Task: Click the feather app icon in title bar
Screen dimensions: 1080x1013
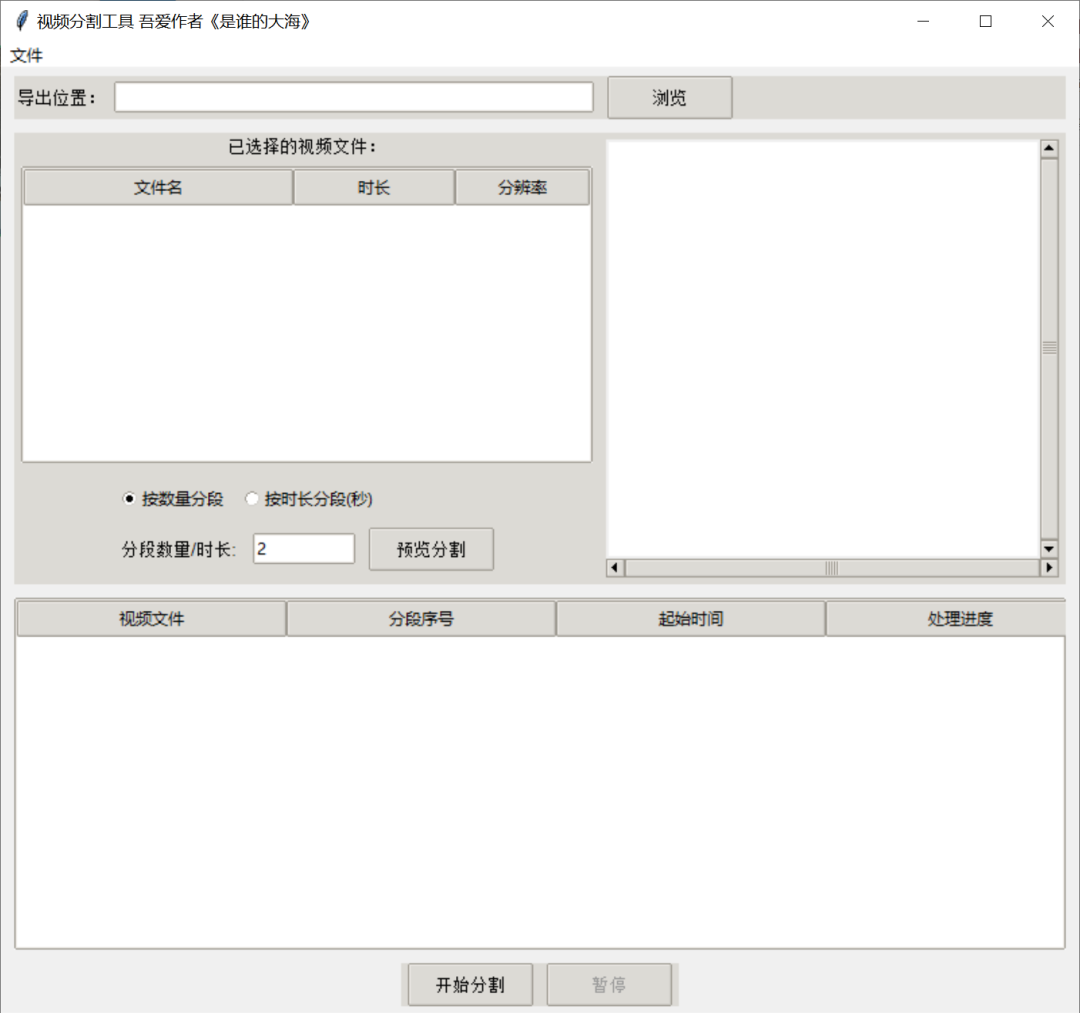Action: click(21, 21)
